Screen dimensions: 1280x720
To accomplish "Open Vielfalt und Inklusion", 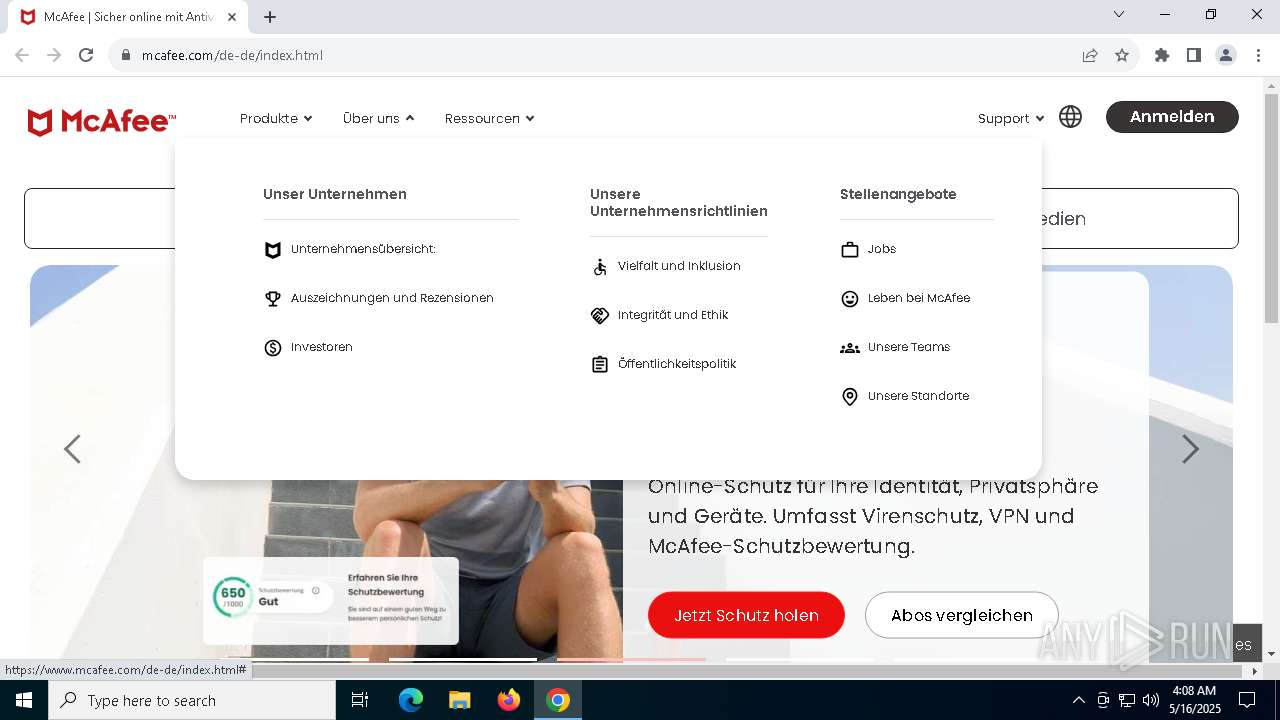I will click(679, 266).
